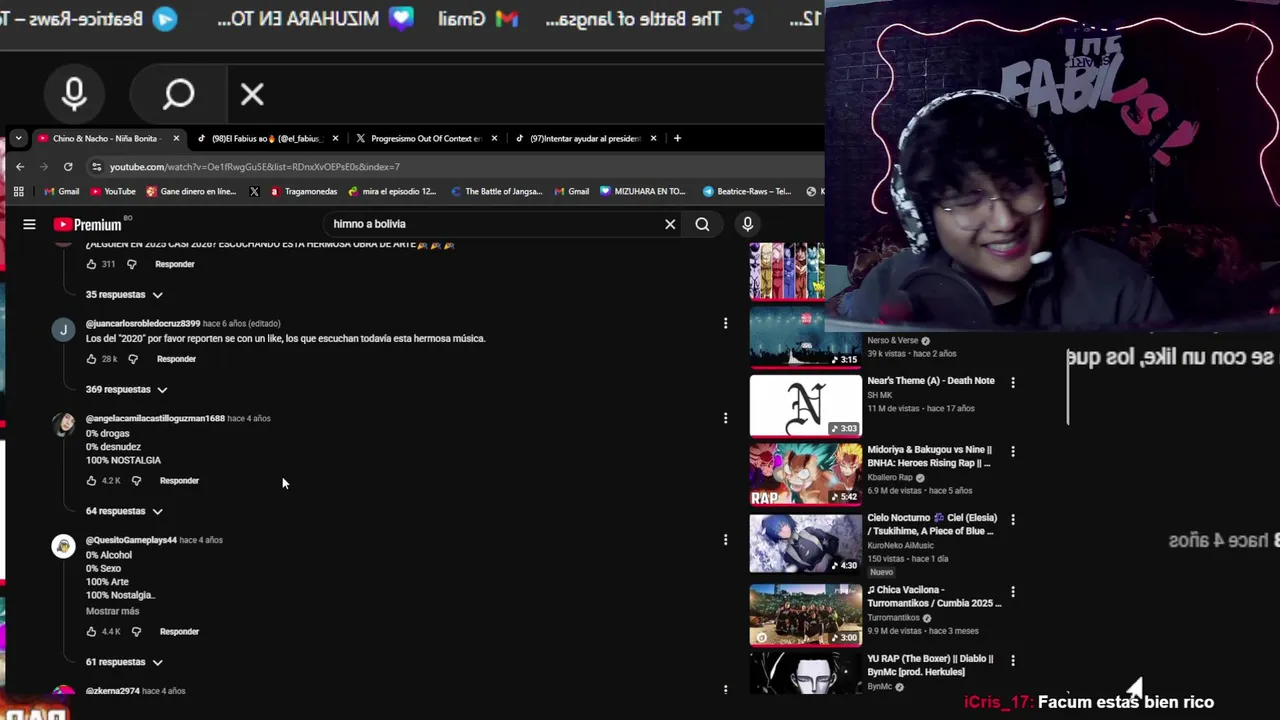The image size is (1280, 720).
Task: Open site info icon in address bar
Action: pos(96,167)
